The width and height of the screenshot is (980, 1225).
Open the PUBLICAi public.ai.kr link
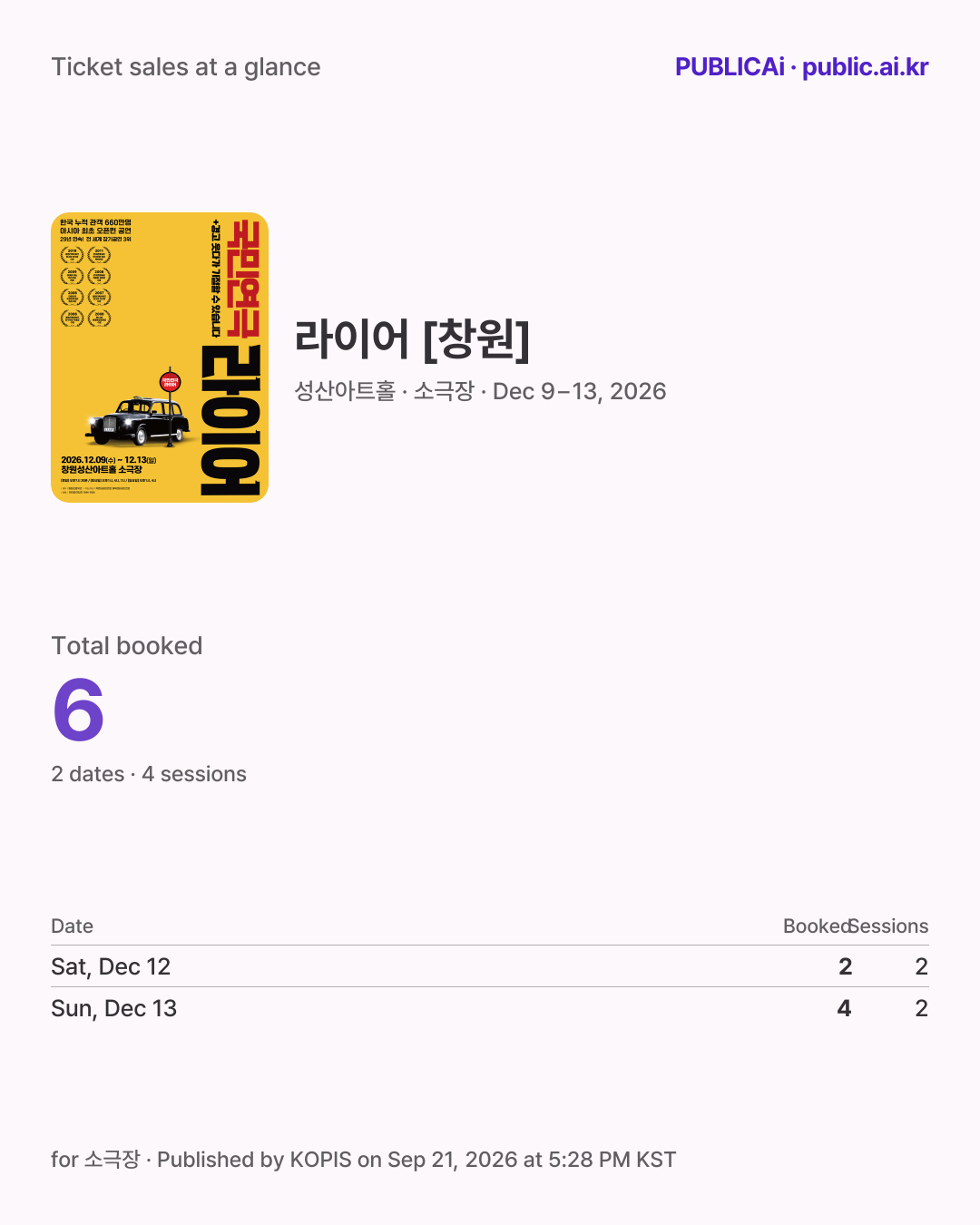tap(801, 67)
